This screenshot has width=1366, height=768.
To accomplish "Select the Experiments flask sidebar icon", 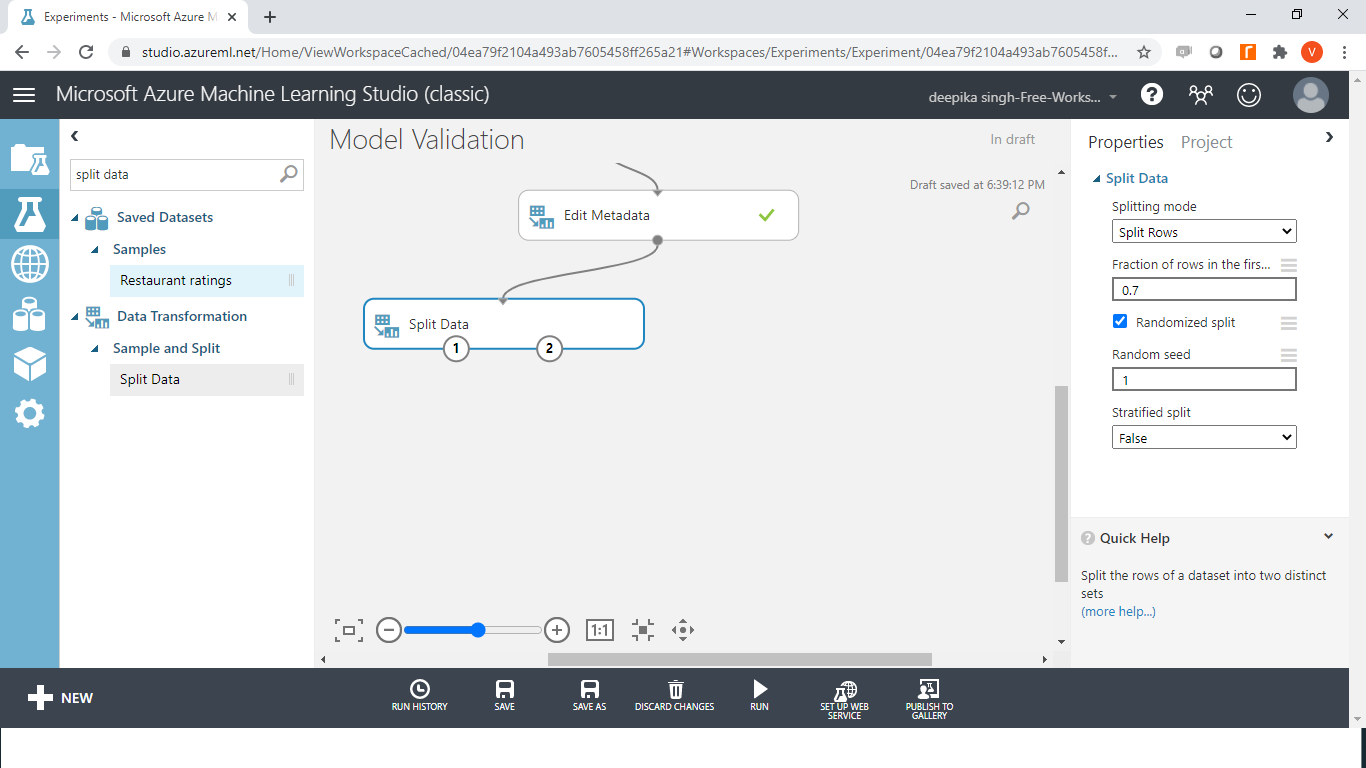I will [29, 212].
